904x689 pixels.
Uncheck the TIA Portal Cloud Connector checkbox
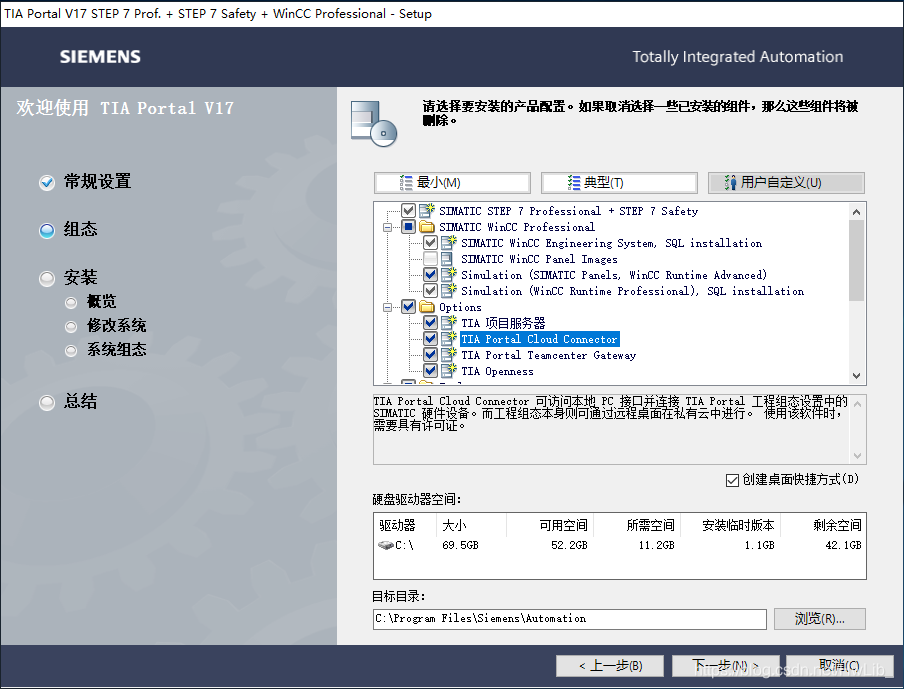430,339
